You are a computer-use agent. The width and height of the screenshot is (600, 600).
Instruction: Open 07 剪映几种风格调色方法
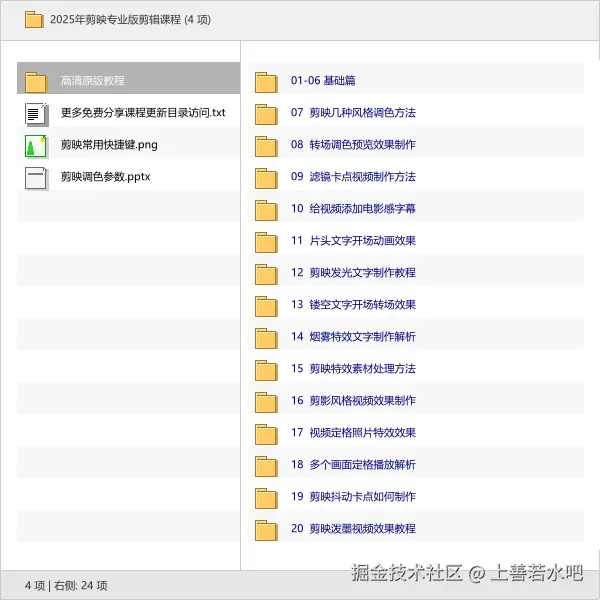click(353, 112)
